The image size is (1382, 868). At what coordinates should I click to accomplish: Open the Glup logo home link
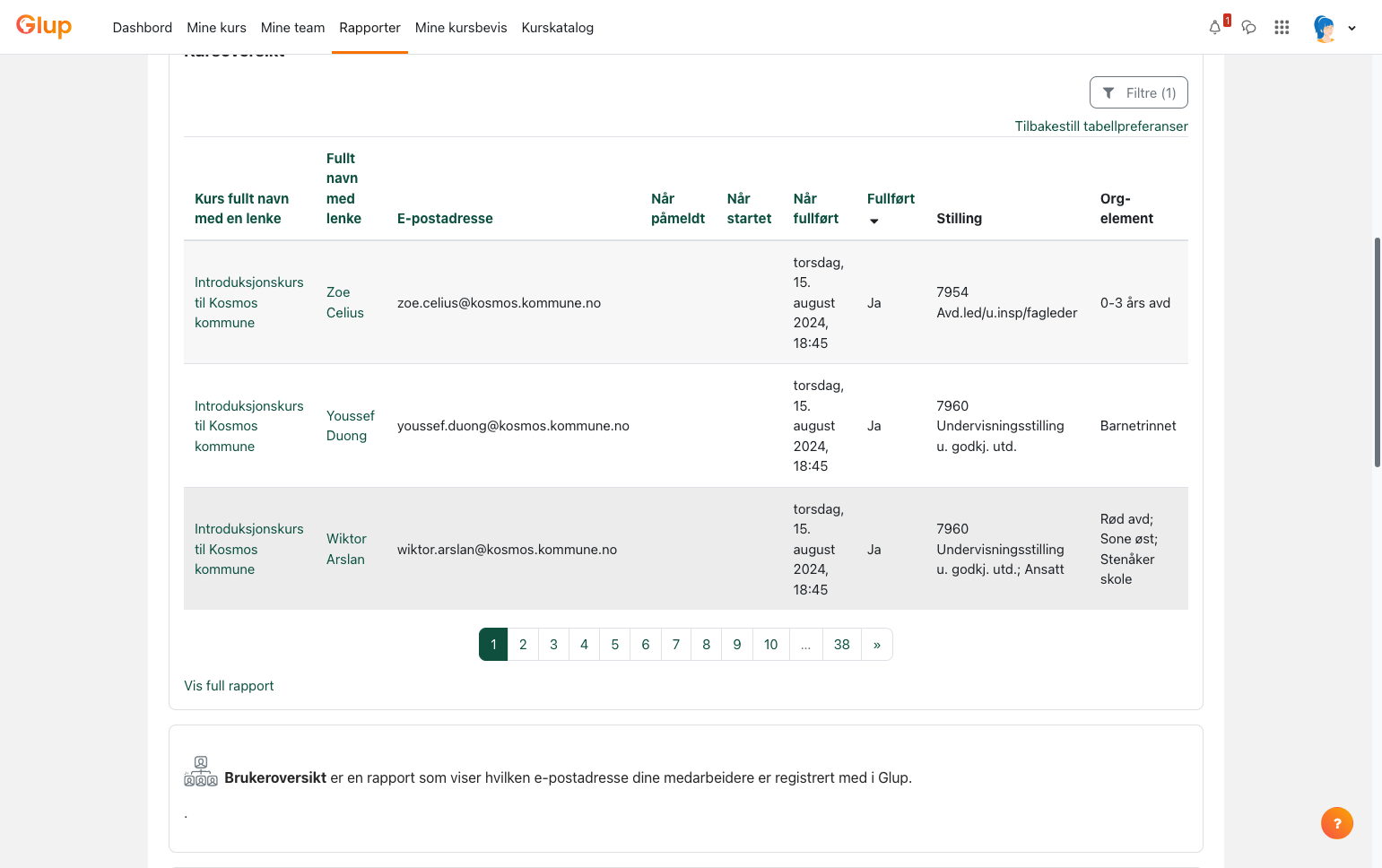pos(44,26)
